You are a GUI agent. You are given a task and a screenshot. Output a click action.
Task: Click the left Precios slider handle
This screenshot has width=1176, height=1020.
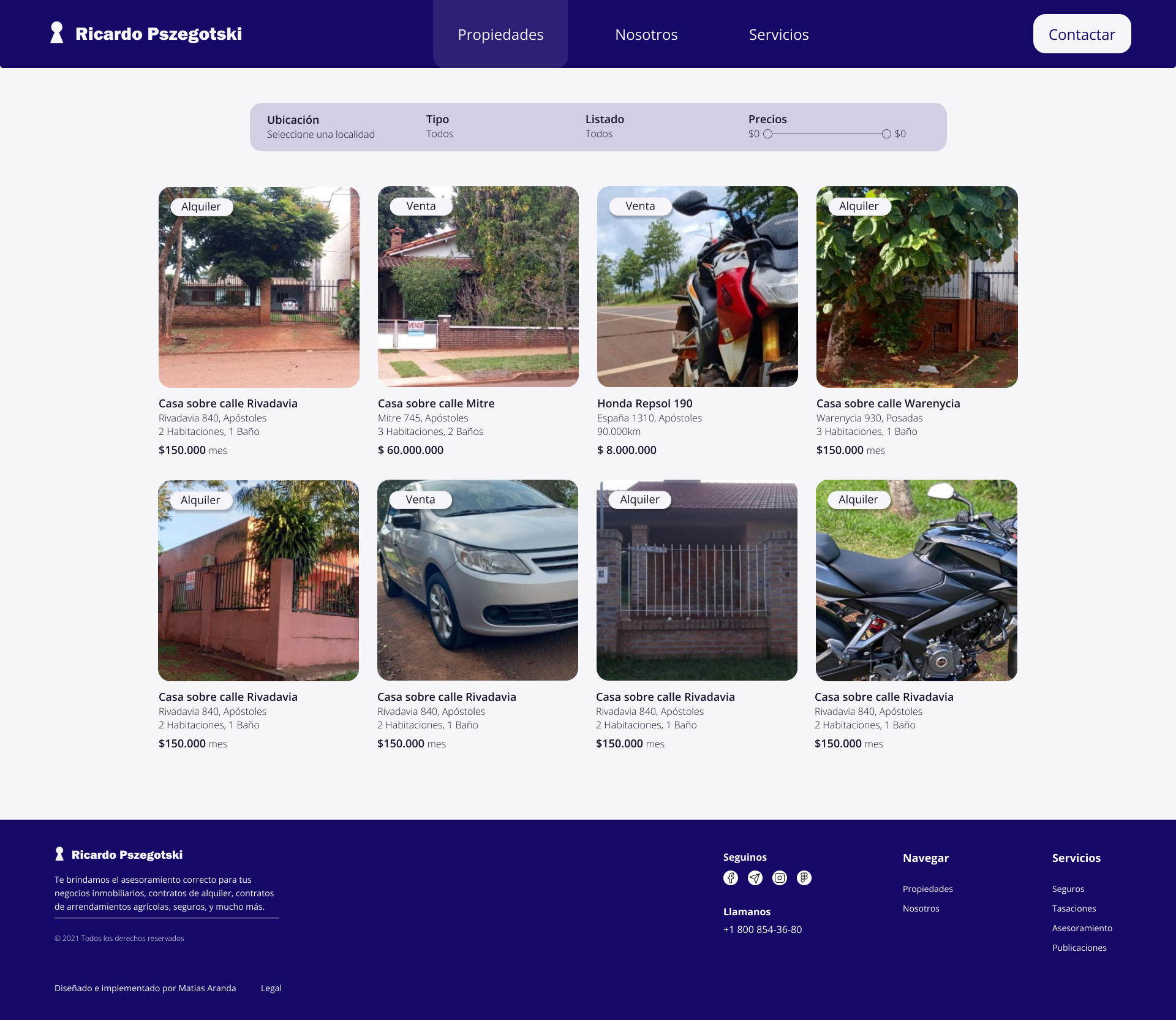tap(768, 134)
